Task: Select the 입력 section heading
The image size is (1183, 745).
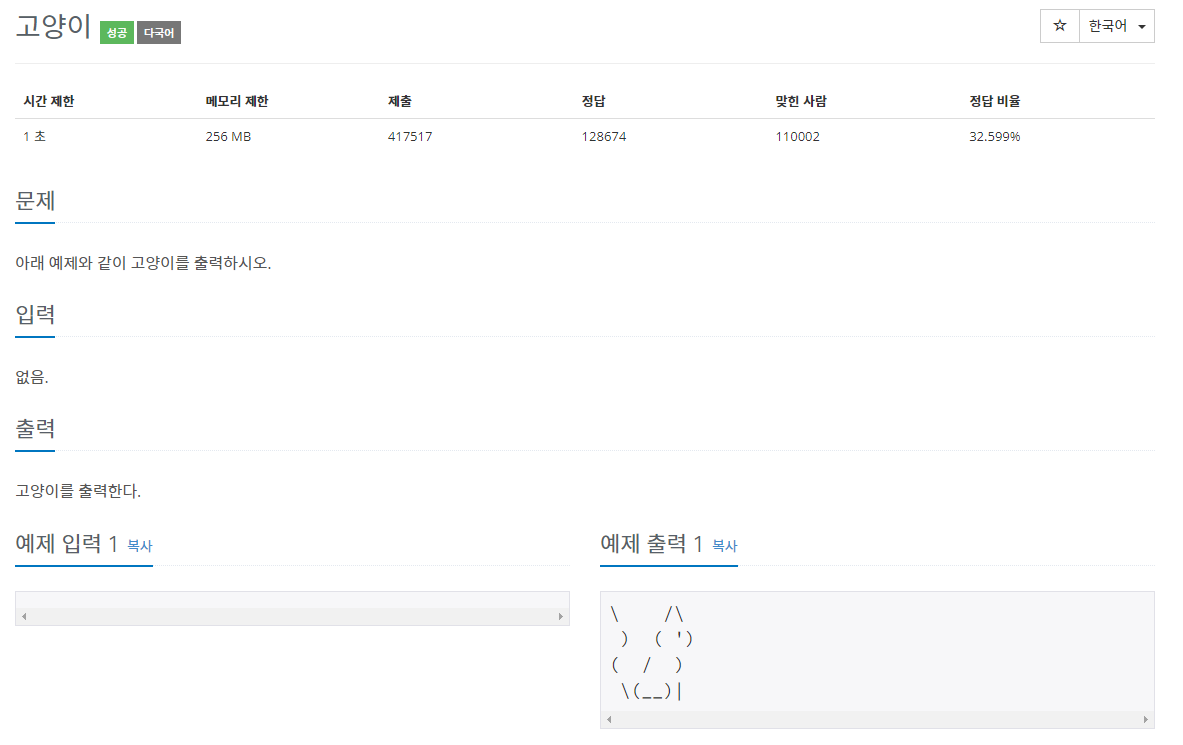Action: click(x=35, y=314)
